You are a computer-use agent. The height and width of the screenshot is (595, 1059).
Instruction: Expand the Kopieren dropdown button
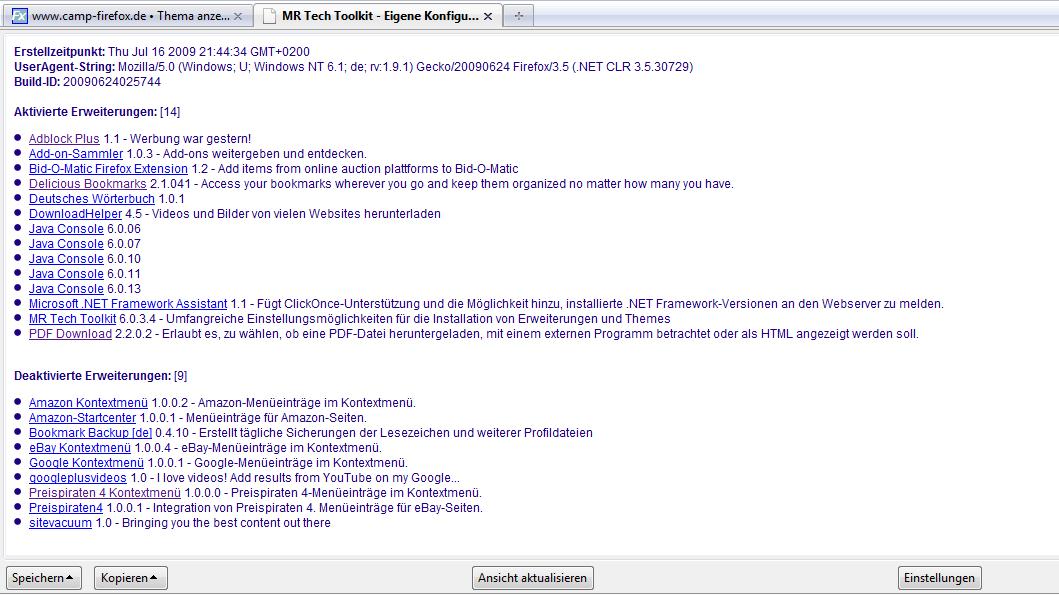[130, 578]
